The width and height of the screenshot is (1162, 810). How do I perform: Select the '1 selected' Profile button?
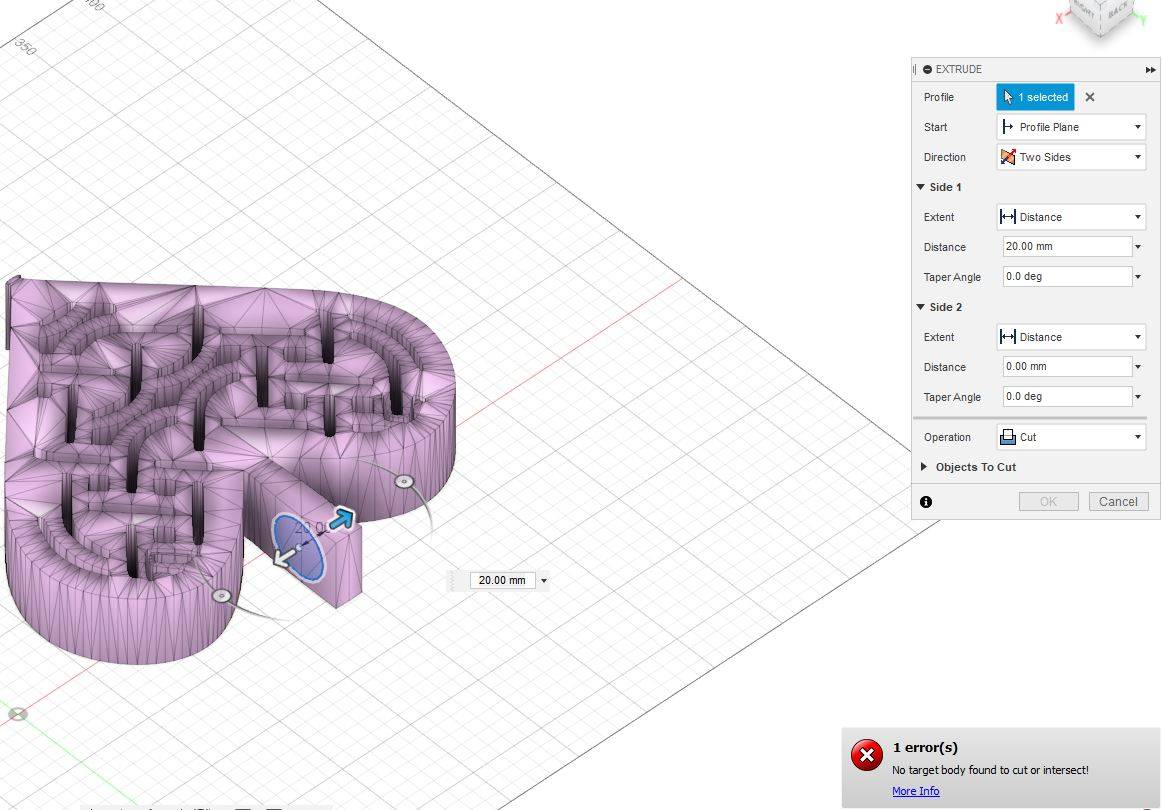tap(1035, 97)
